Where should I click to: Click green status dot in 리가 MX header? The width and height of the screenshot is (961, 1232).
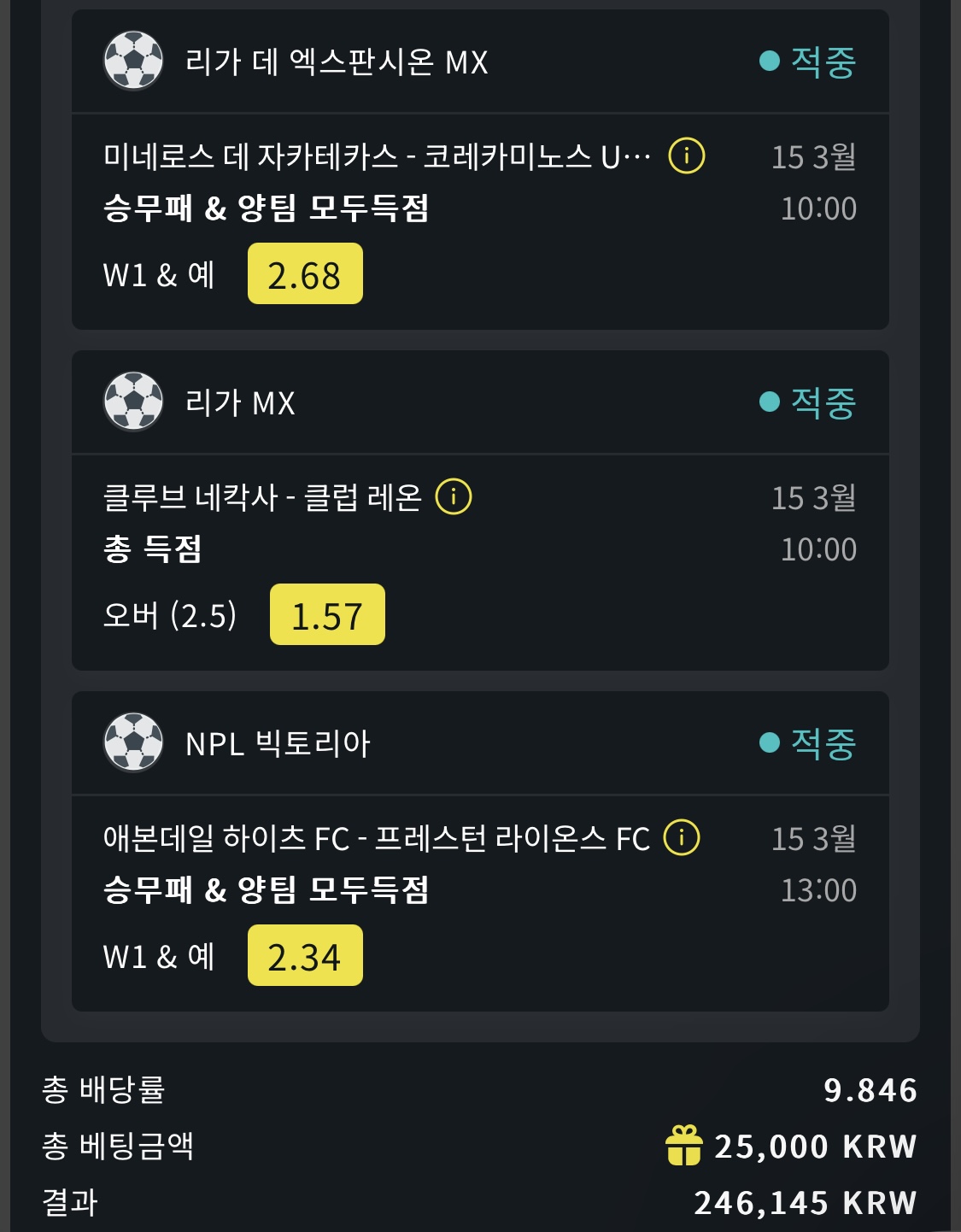(x=770, y=402)
